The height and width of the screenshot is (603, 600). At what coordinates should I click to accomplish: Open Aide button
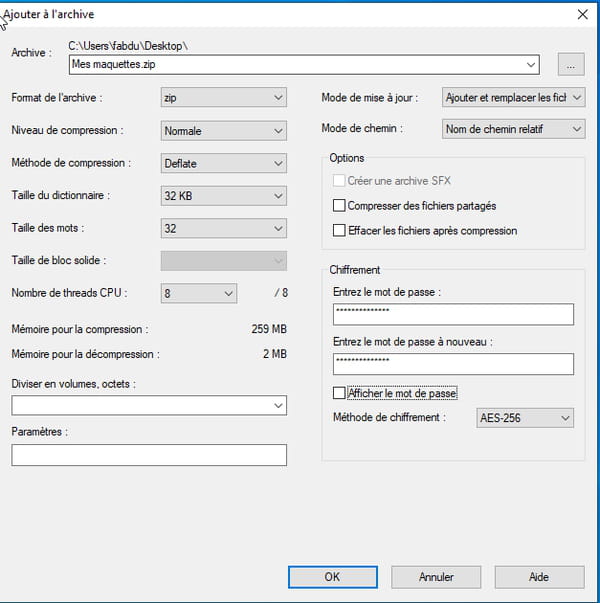[539, 577]
